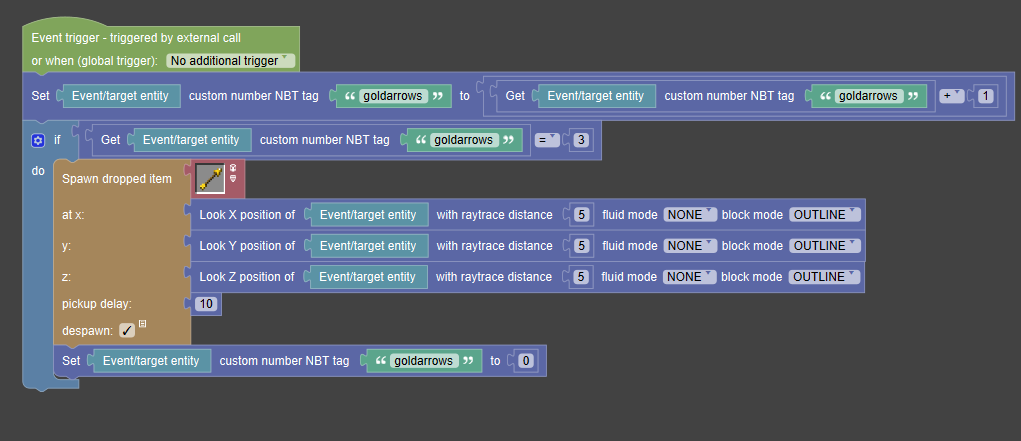This screenshot has height=441, width=1021.
Task: Open fluid mode dropdown in Look Y row
Action: pos(690,246)
